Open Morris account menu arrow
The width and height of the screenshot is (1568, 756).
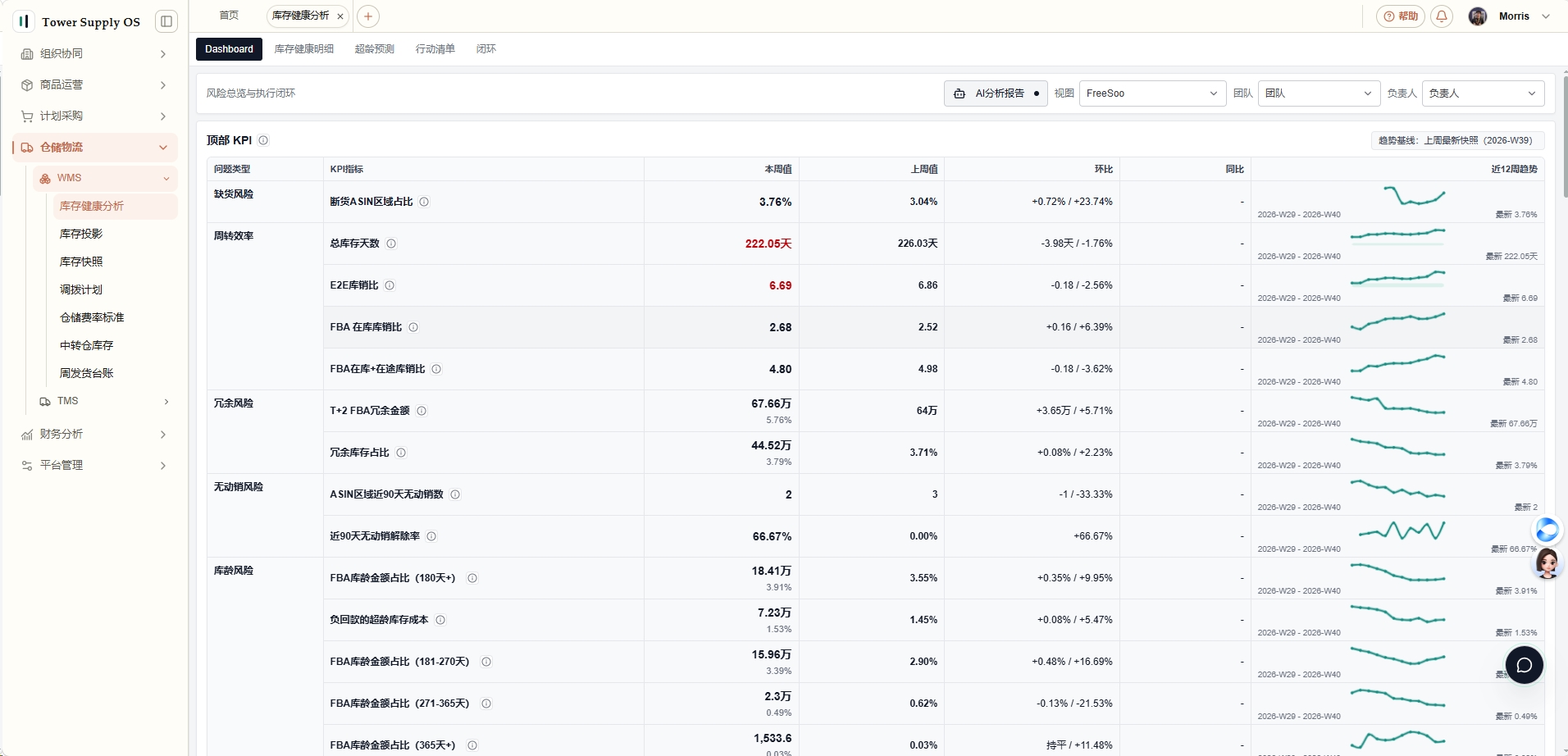click(1546, 16)
